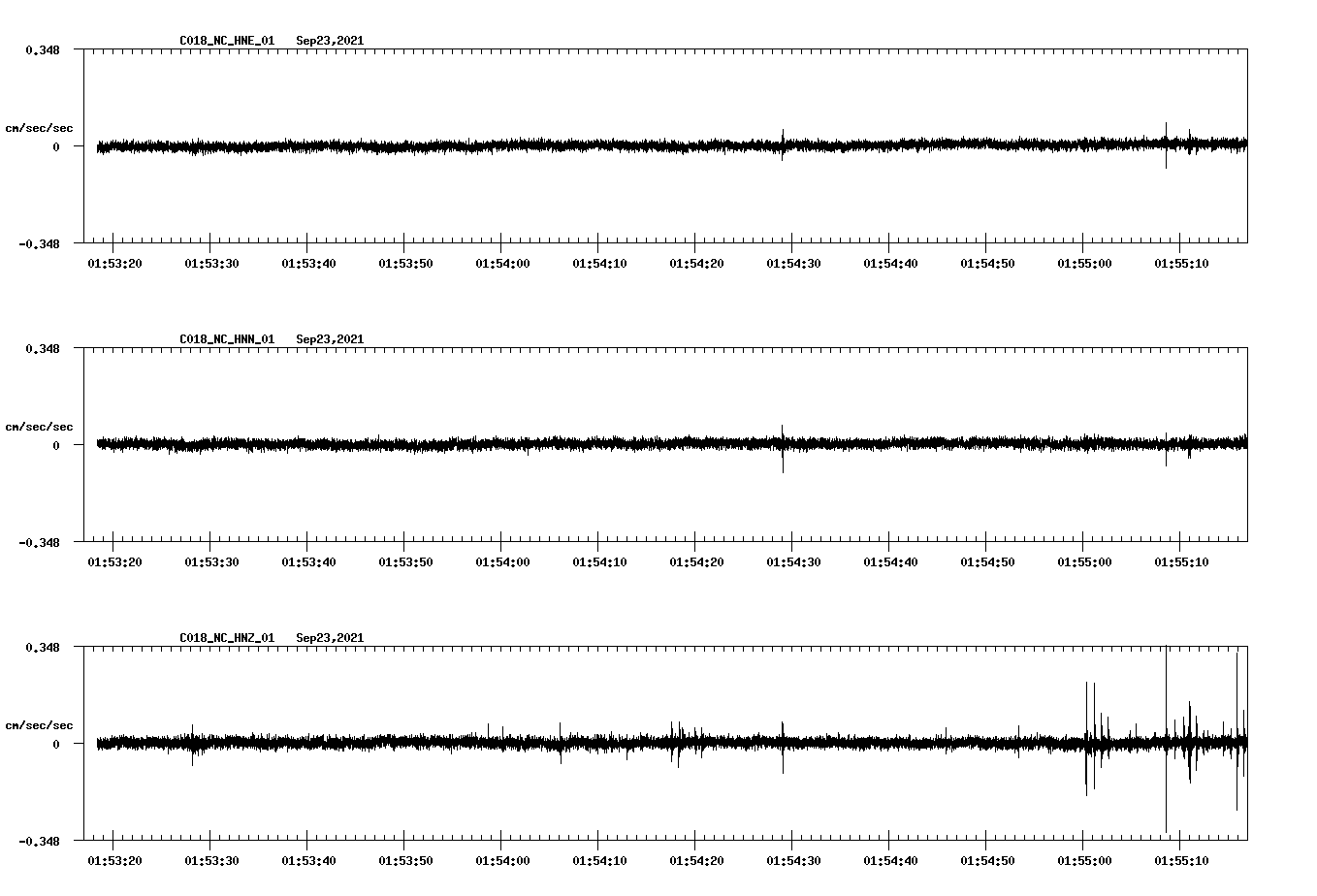Click the C018_NC_HNZ_01 chart title
This screenshot has width=1317, height=896.
(227, 638)
